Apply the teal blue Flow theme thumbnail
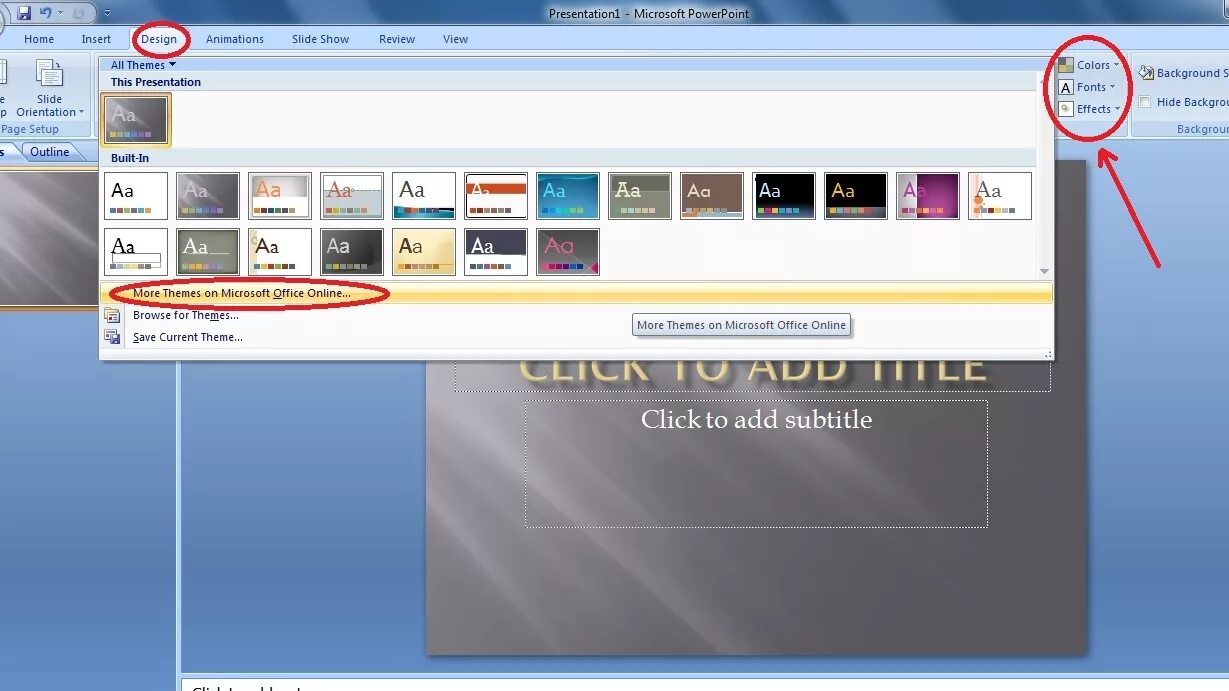The image size is (1229, 691). 568,196
